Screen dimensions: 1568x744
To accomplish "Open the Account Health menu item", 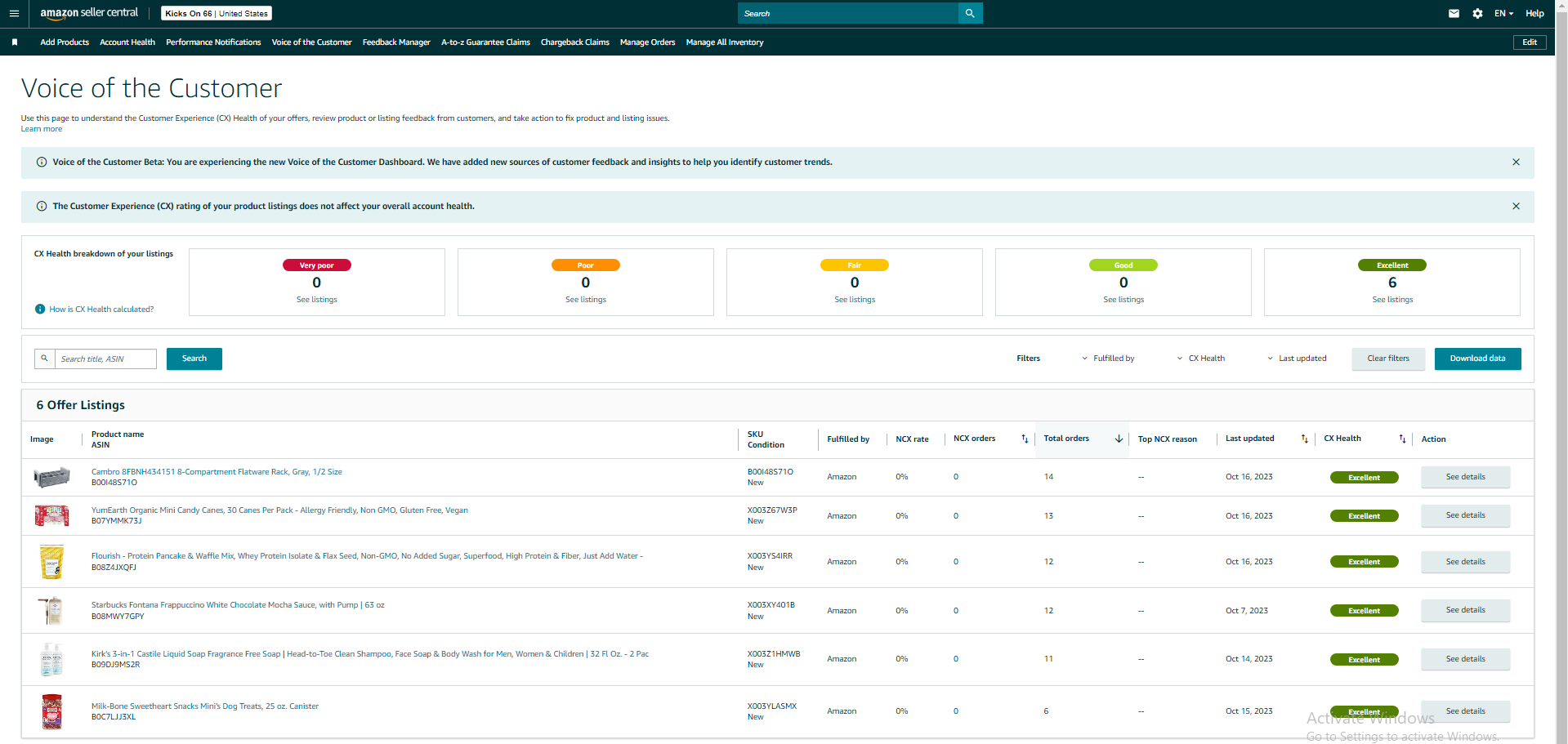I will point(127,42).
